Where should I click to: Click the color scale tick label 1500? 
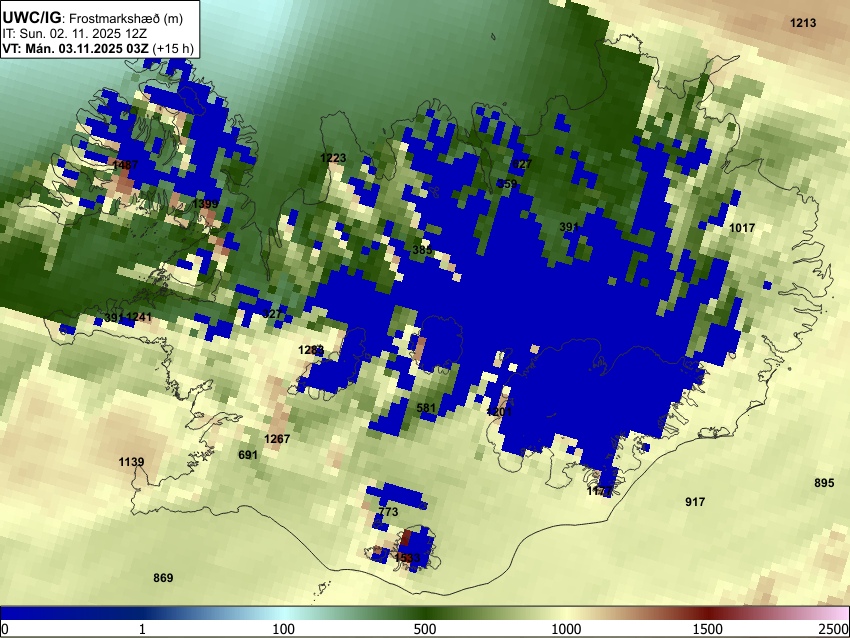(708, 629)
